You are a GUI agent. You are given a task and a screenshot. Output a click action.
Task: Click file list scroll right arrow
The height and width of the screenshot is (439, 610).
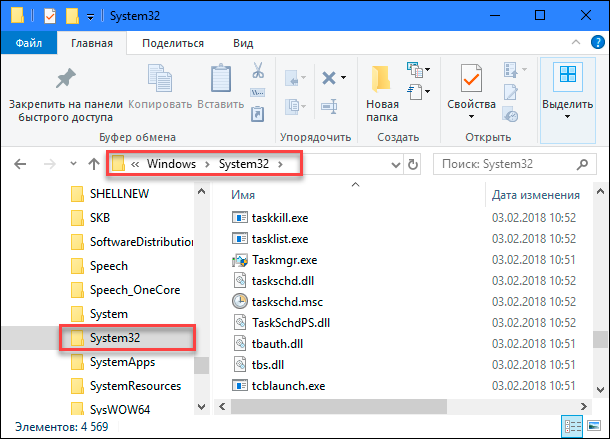click(584, 407)
